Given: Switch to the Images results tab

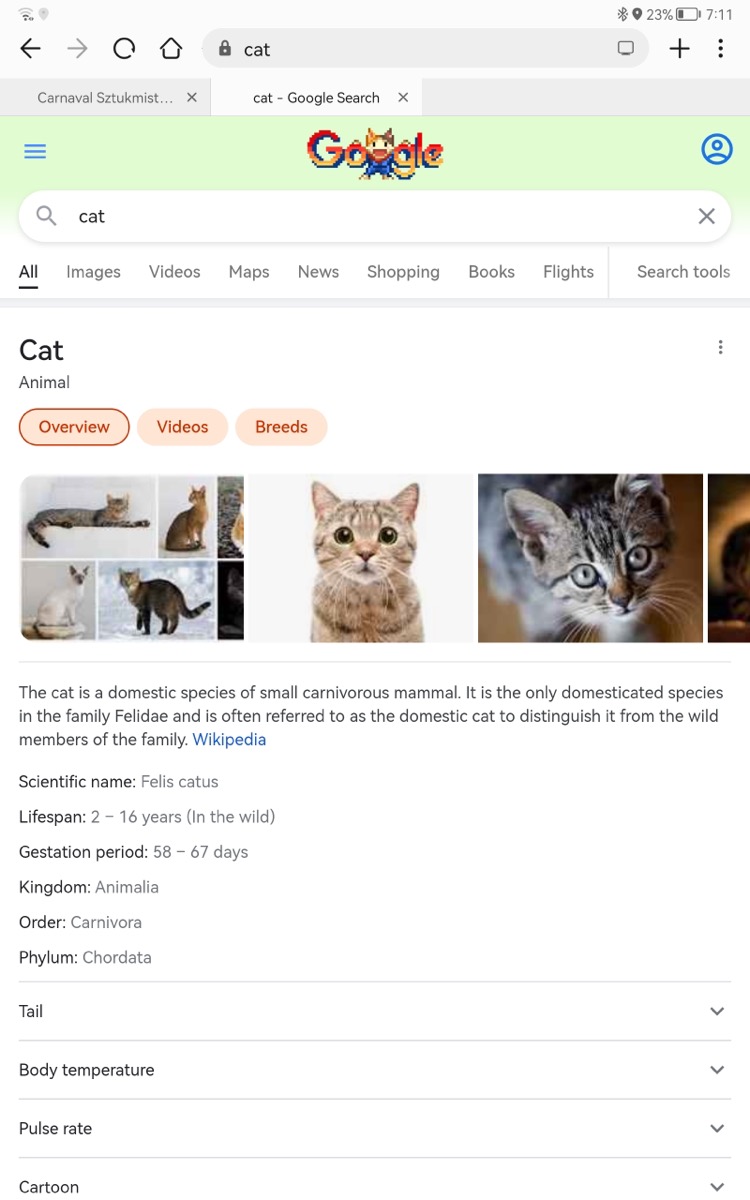Looking at the screenshot, I should point(93,272).
